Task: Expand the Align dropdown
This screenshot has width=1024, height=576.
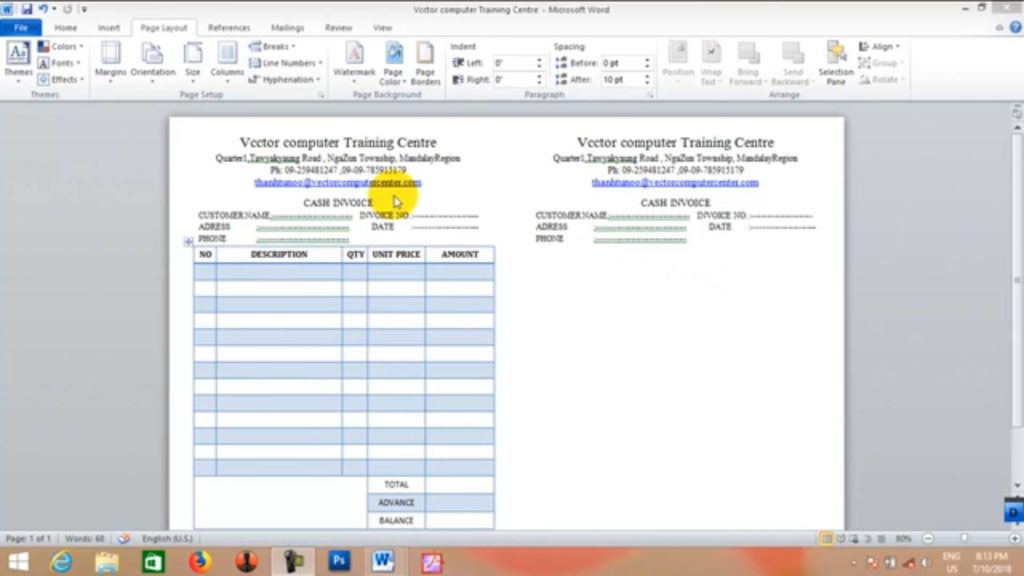Action: tap(879, 46)
